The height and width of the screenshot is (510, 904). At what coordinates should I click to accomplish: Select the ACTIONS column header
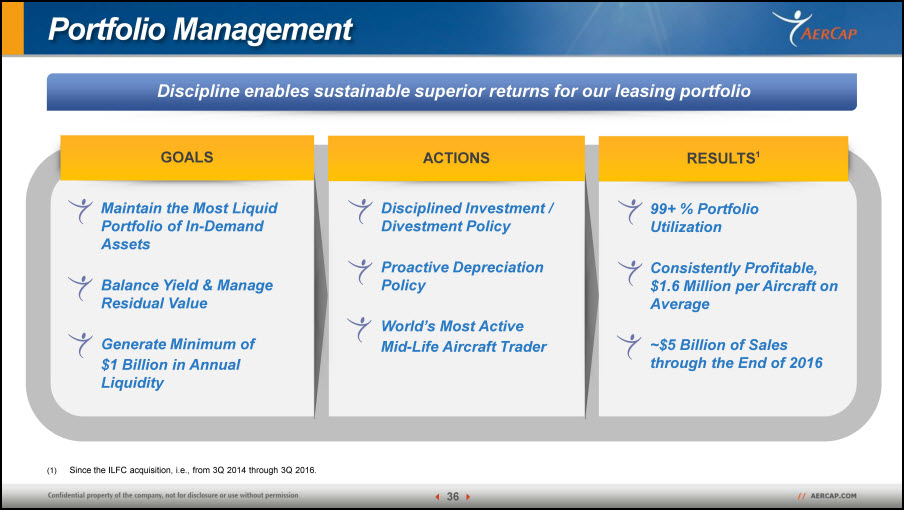[x=456, y=158]
